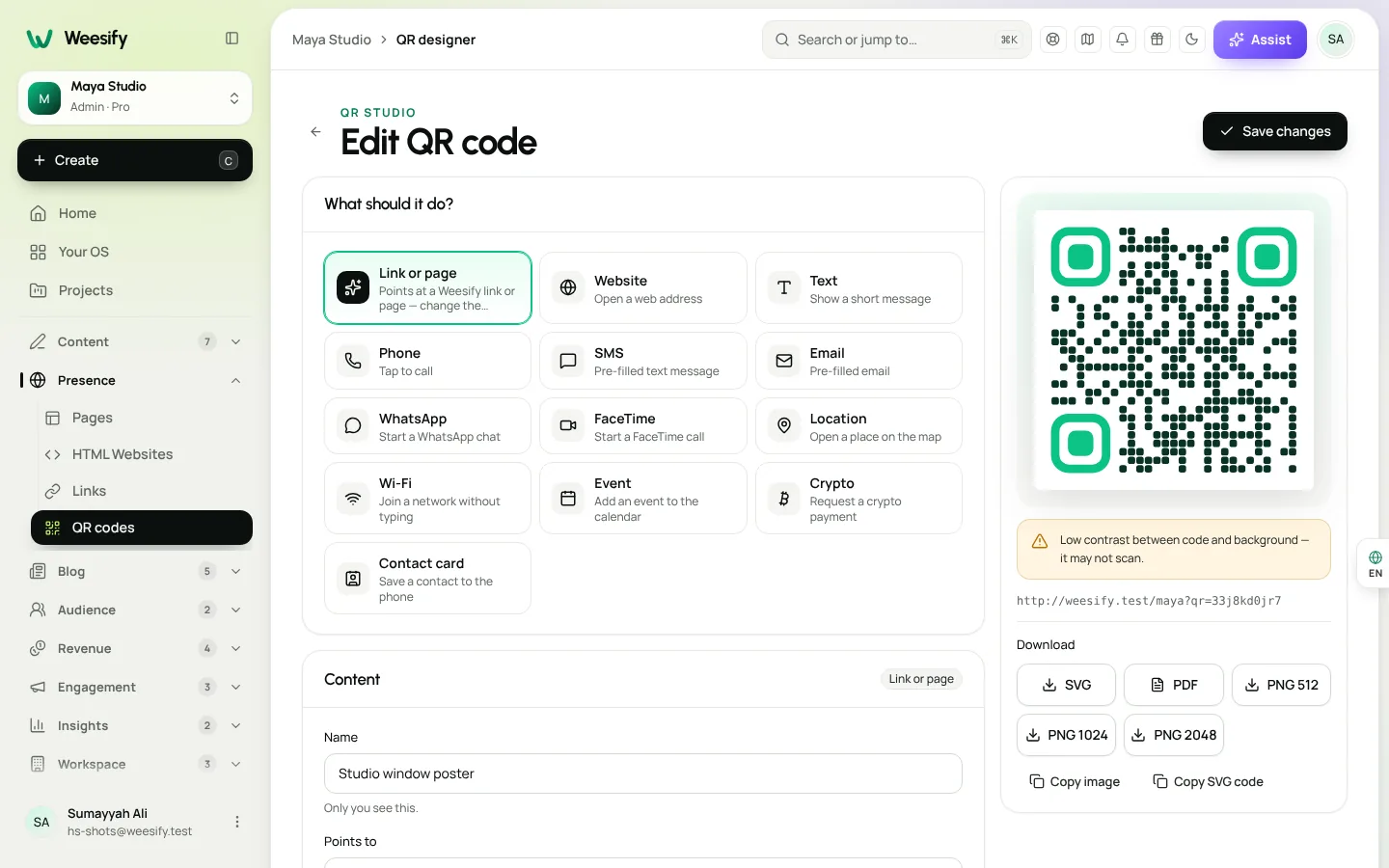Download PNG 512 version
This screenshot has width=1389, height=868.
coord(1281,685)
